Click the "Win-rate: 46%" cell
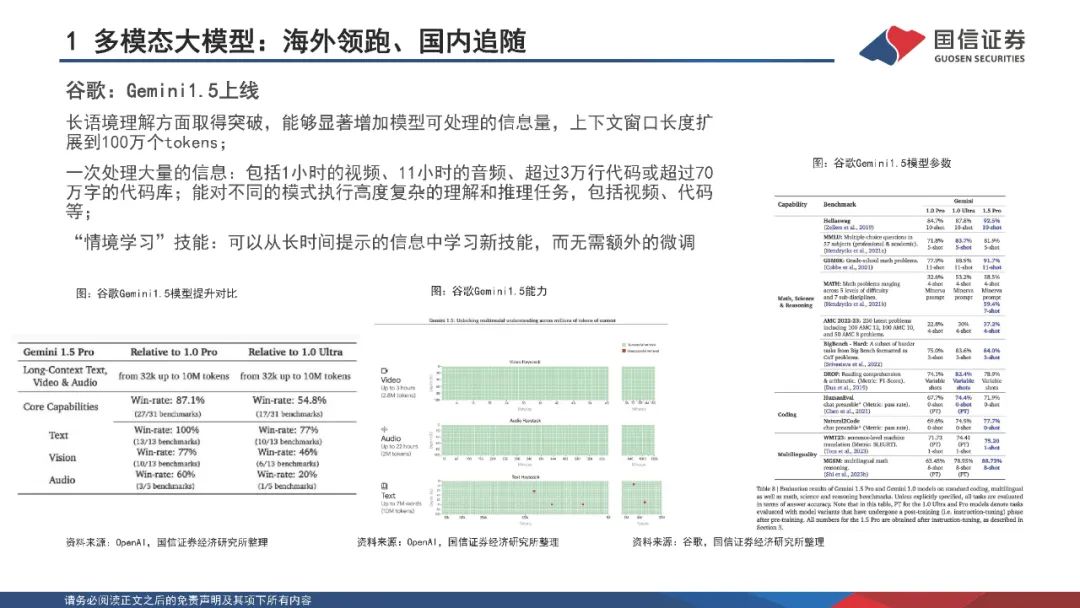This screenshot has height=608, width=1080. click(288, 452)
